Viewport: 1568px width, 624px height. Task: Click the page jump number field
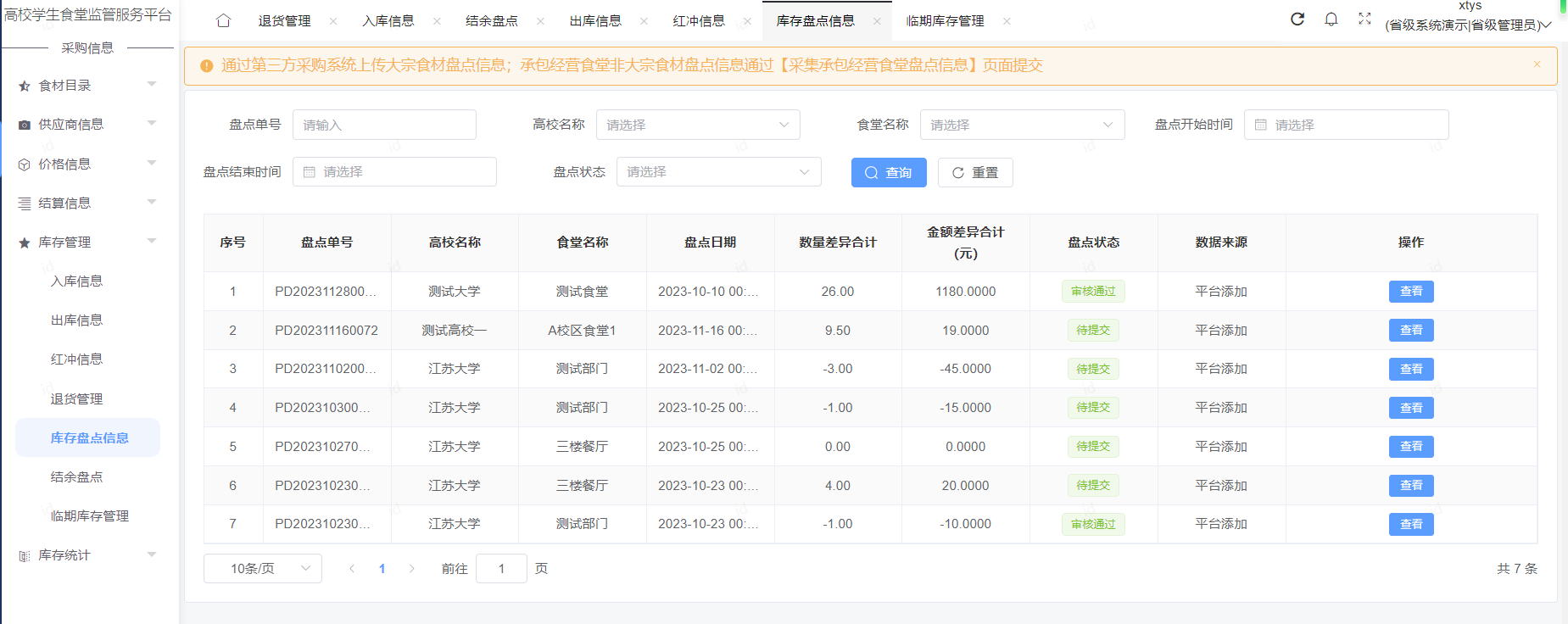pyautogui.click(x=501, y=568)
